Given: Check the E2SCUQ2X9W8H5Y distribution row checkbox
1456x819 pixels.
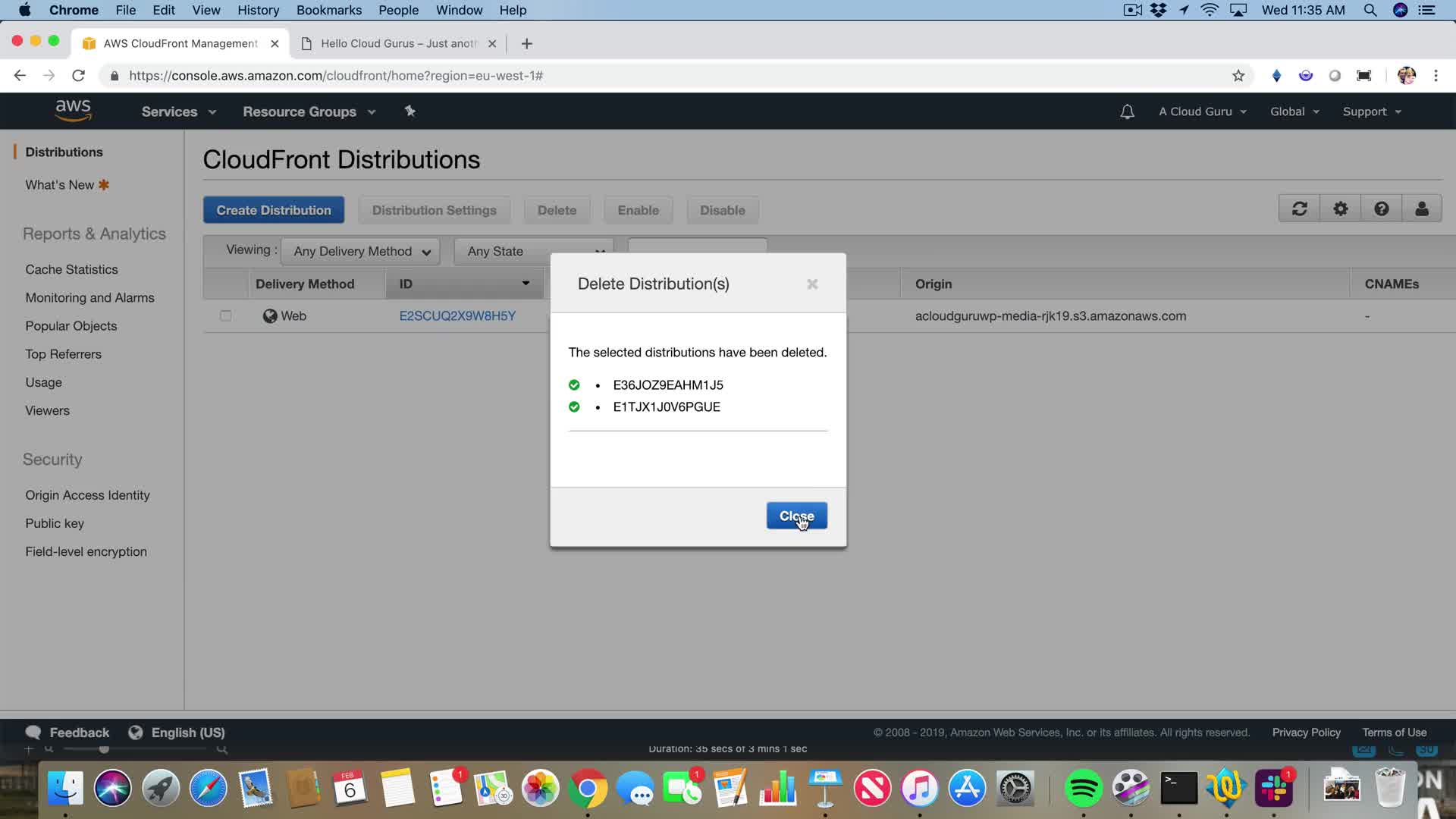Looking at the screenshot, I should pos(225,315).
